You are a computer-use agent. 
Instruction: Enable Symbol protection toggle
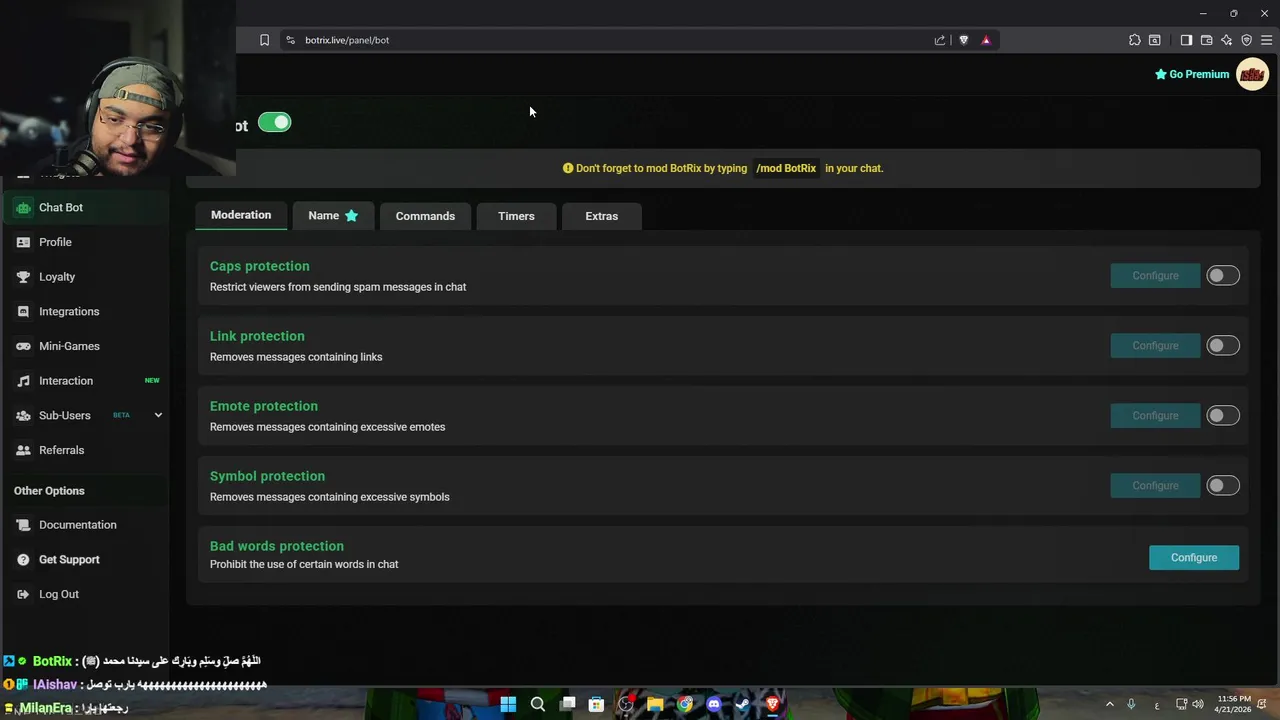(x=1222, y=486)
